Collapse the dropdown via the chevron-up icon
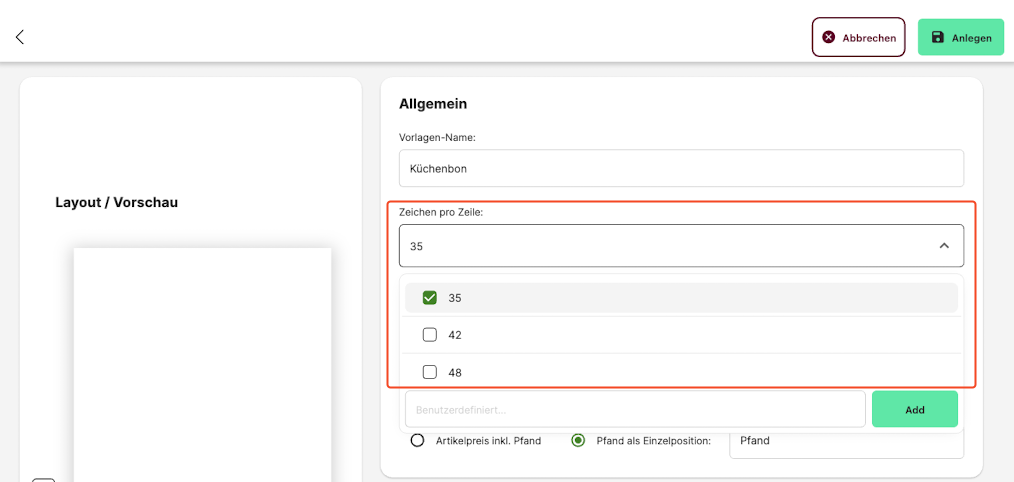The width and height of the screenshot is (1014, 482). tap(944, 246)
